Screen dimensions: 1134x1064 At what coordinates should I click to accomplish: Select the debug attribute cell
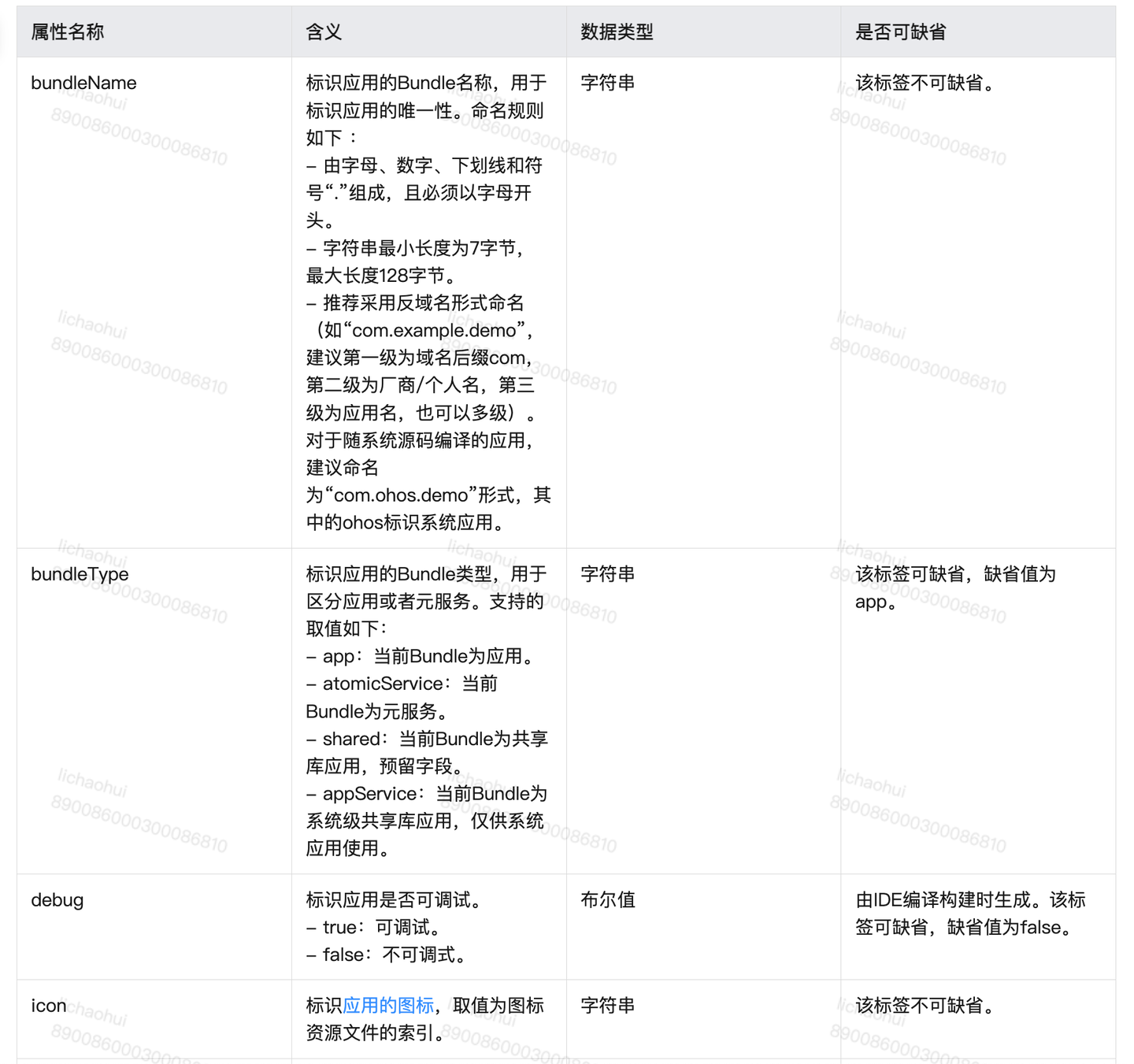(57, 899)
